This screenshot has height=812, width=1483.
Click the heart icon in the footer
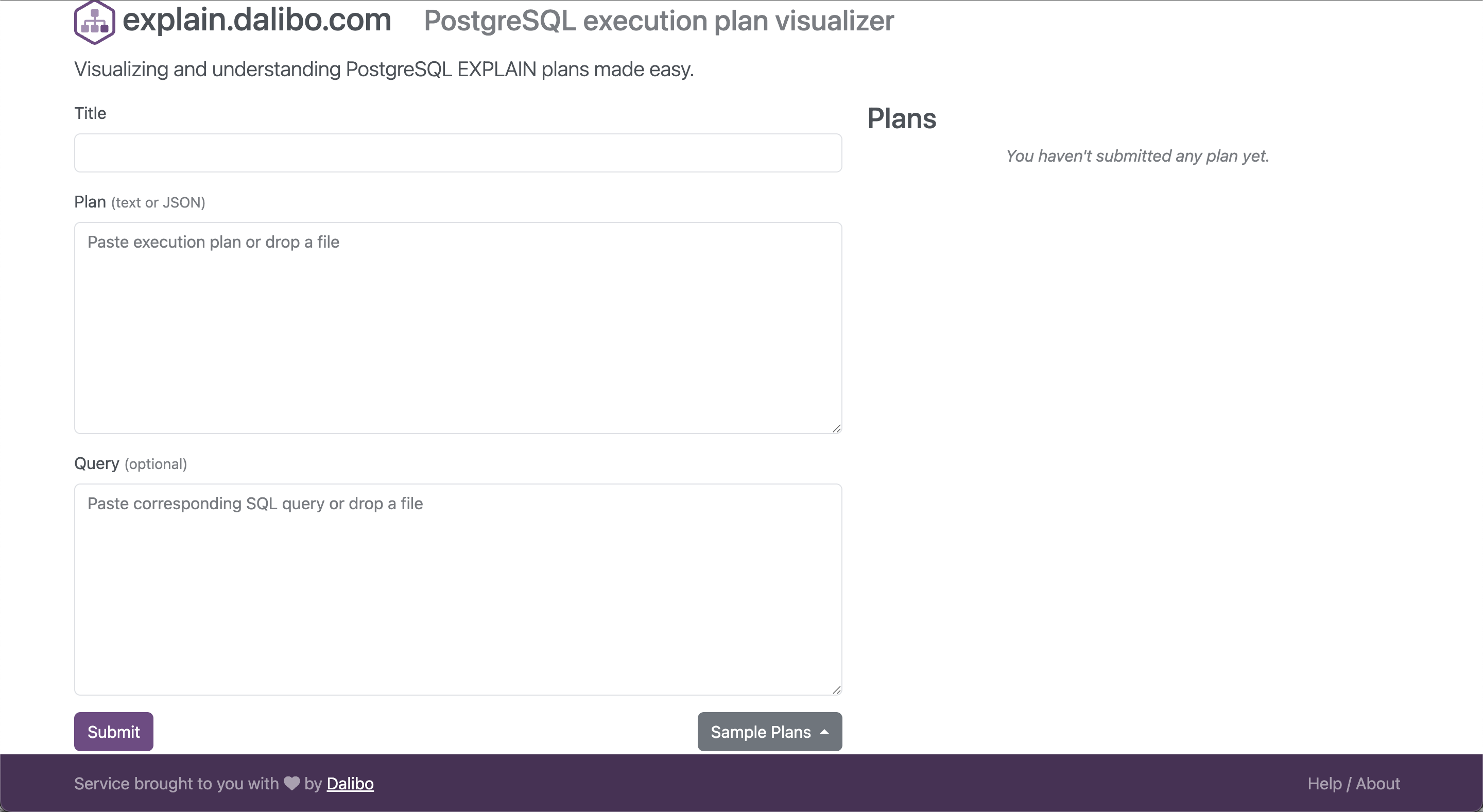tap(292, 783)
